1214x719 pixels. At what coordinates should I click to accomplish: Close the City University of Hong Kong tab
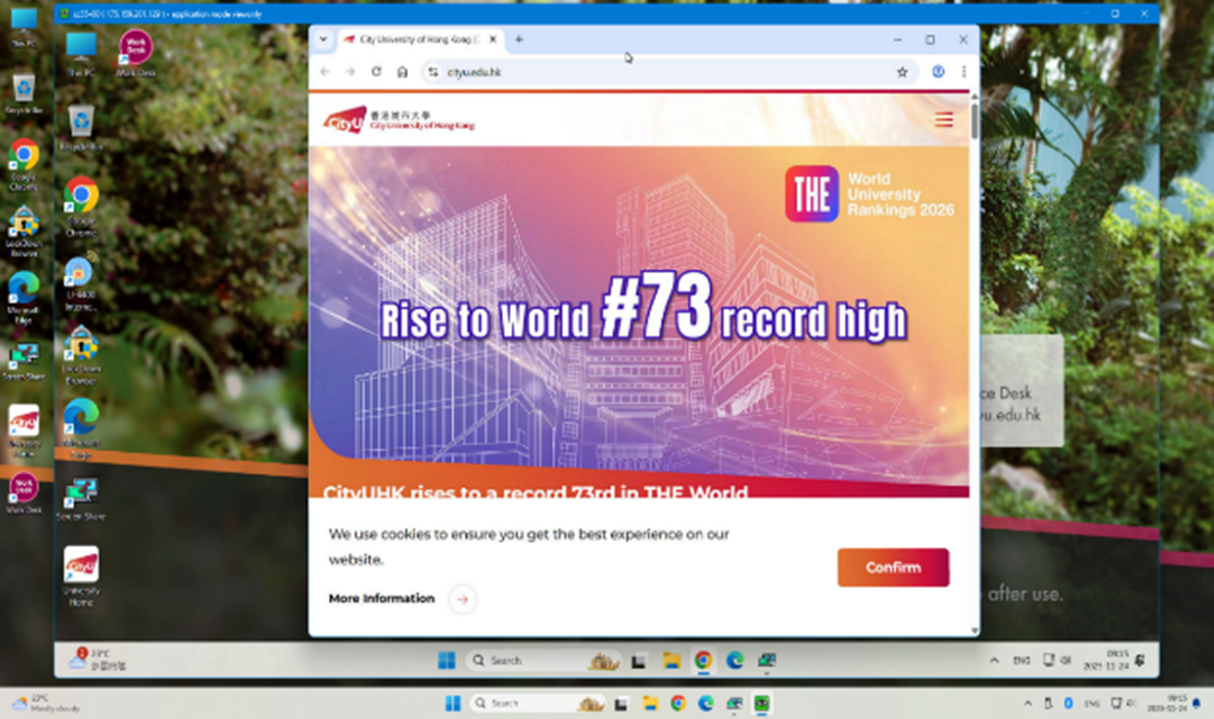[492, 40]
